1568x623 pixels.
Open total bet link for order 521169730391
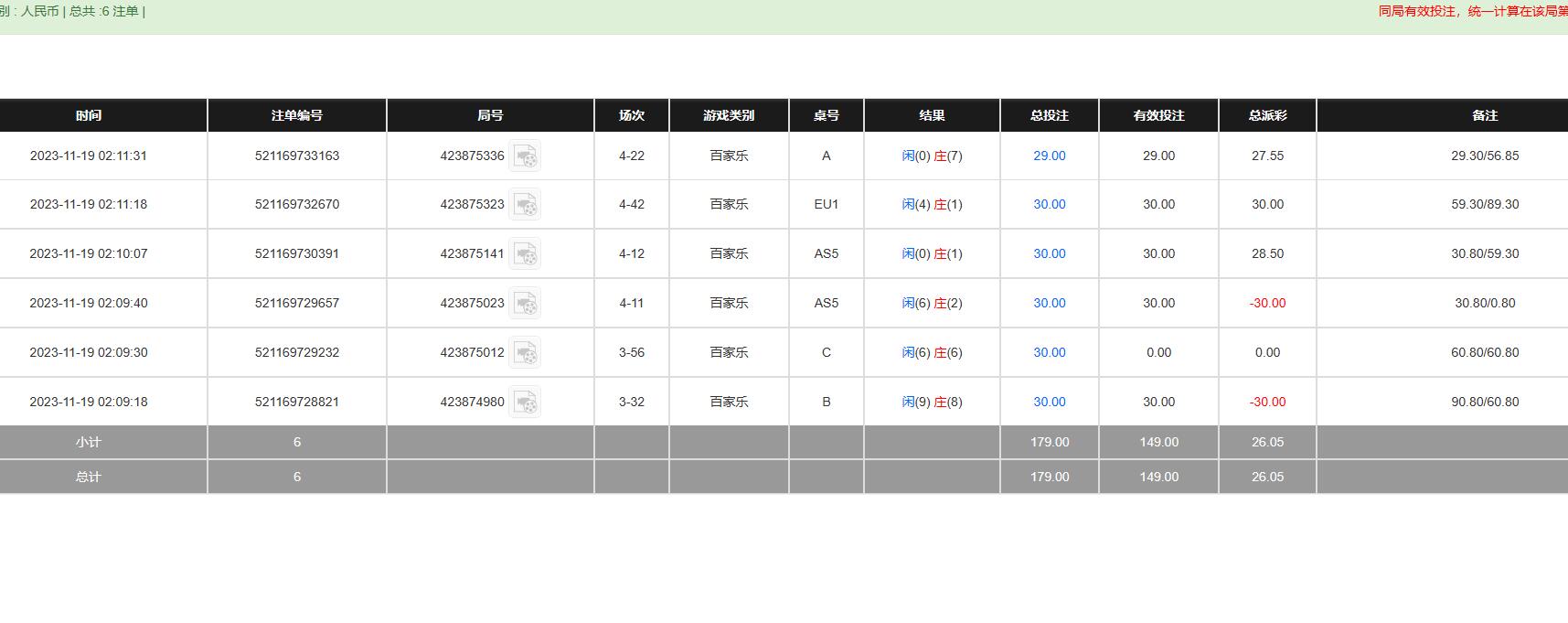pos(1050,253)
